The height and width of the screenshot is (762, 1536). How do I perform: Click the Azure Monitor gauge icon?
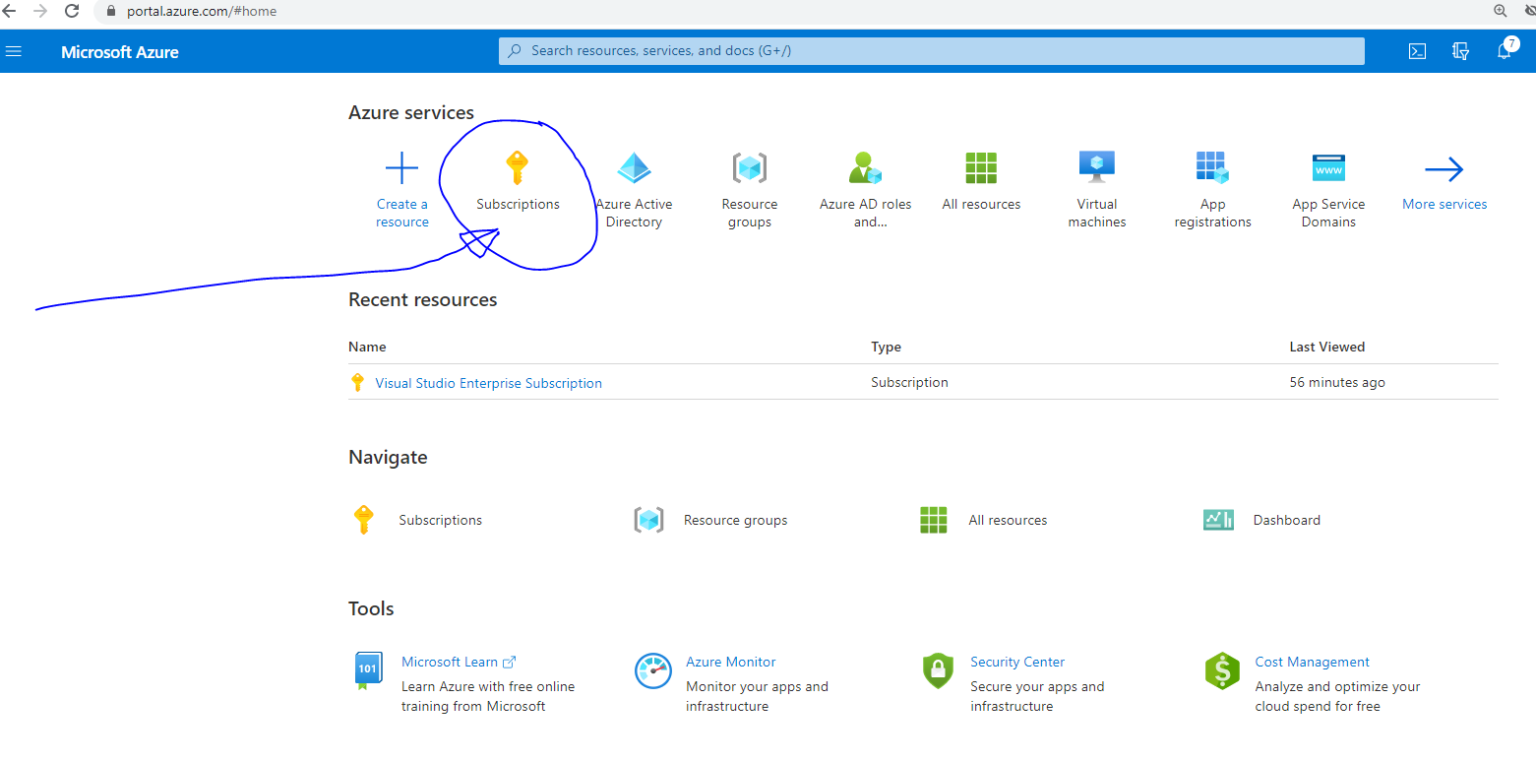(653, 670)
